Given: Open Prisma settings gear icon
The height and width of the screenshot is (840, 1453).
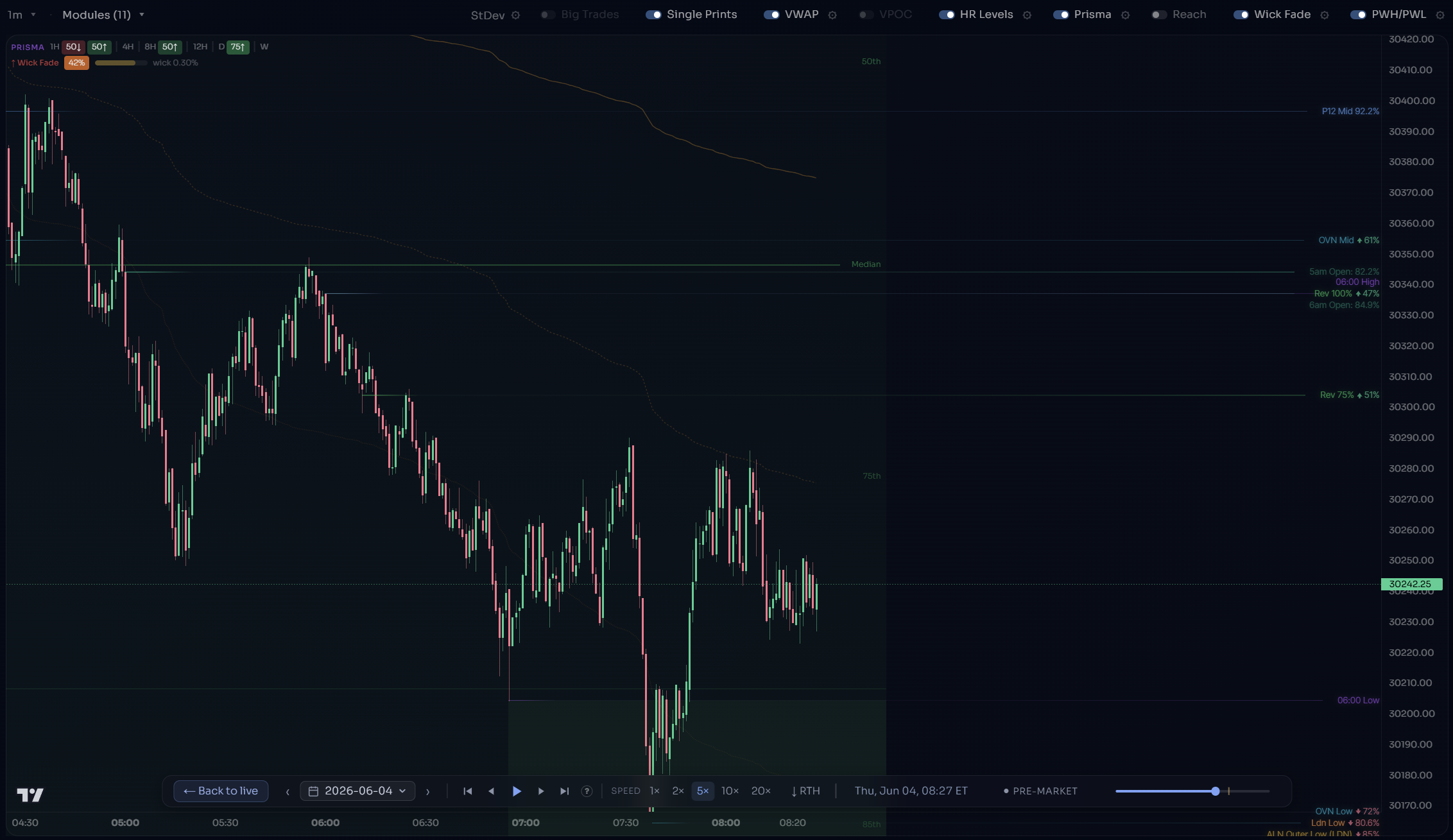Looking at the screenshot, I should pos(1125,15).
